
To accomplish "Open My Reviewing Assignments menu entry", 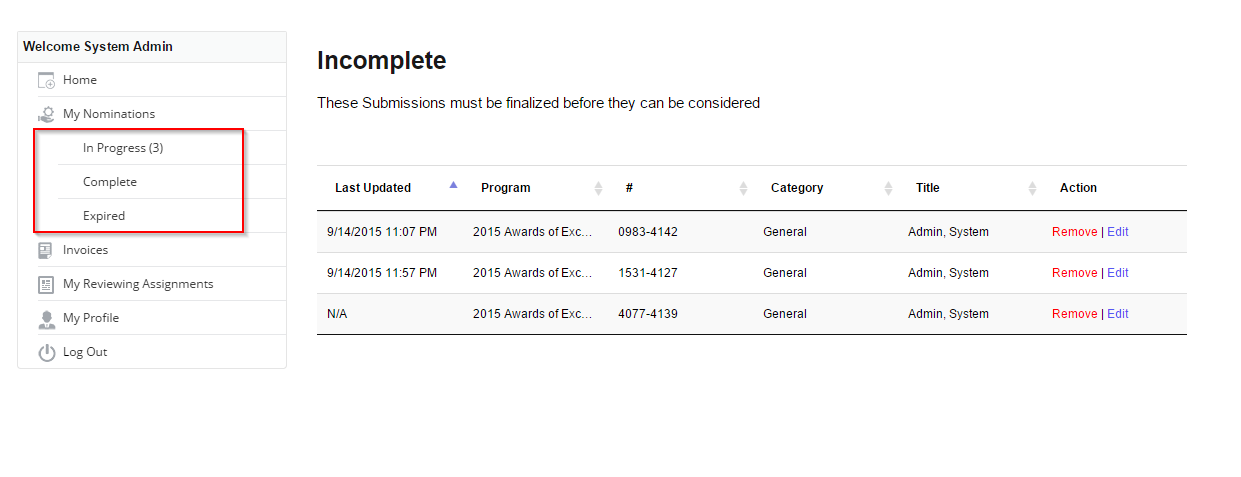I will coord(138,284).
